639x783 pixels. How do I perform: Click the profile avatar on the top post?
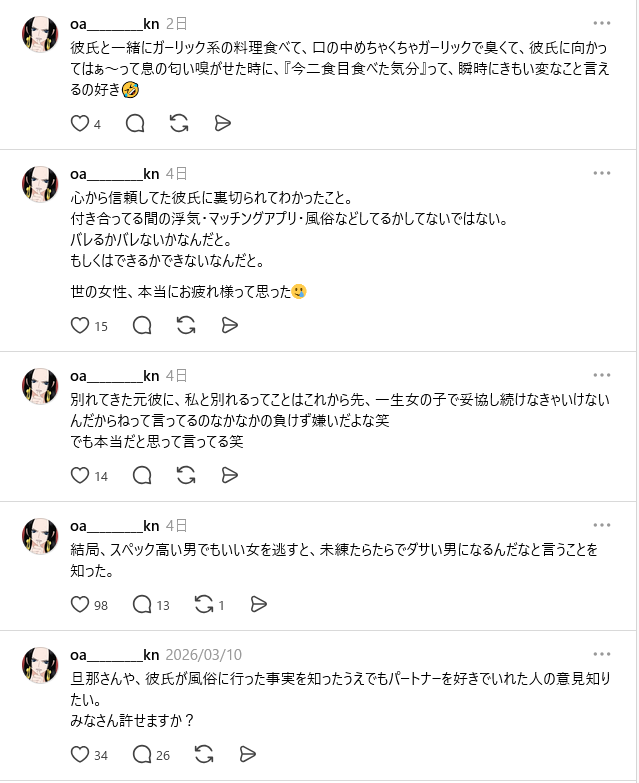tap(40, 34)
